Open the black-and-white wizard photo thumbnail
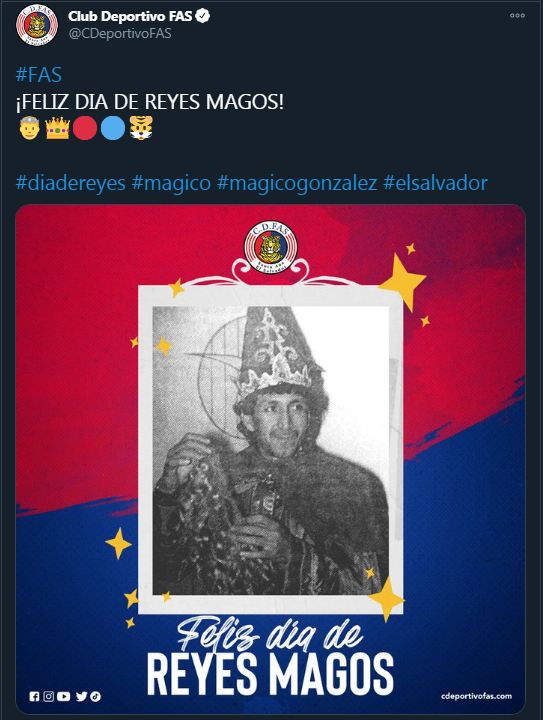 (x=271, y=450)
